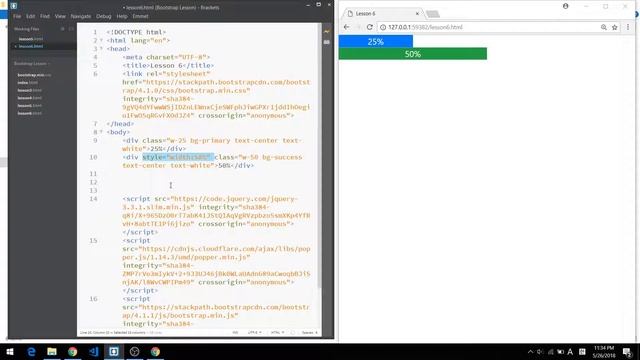Open a new Chrome tab
The height and width of the screenshot is (360, 640).
[x=433, y=14]
